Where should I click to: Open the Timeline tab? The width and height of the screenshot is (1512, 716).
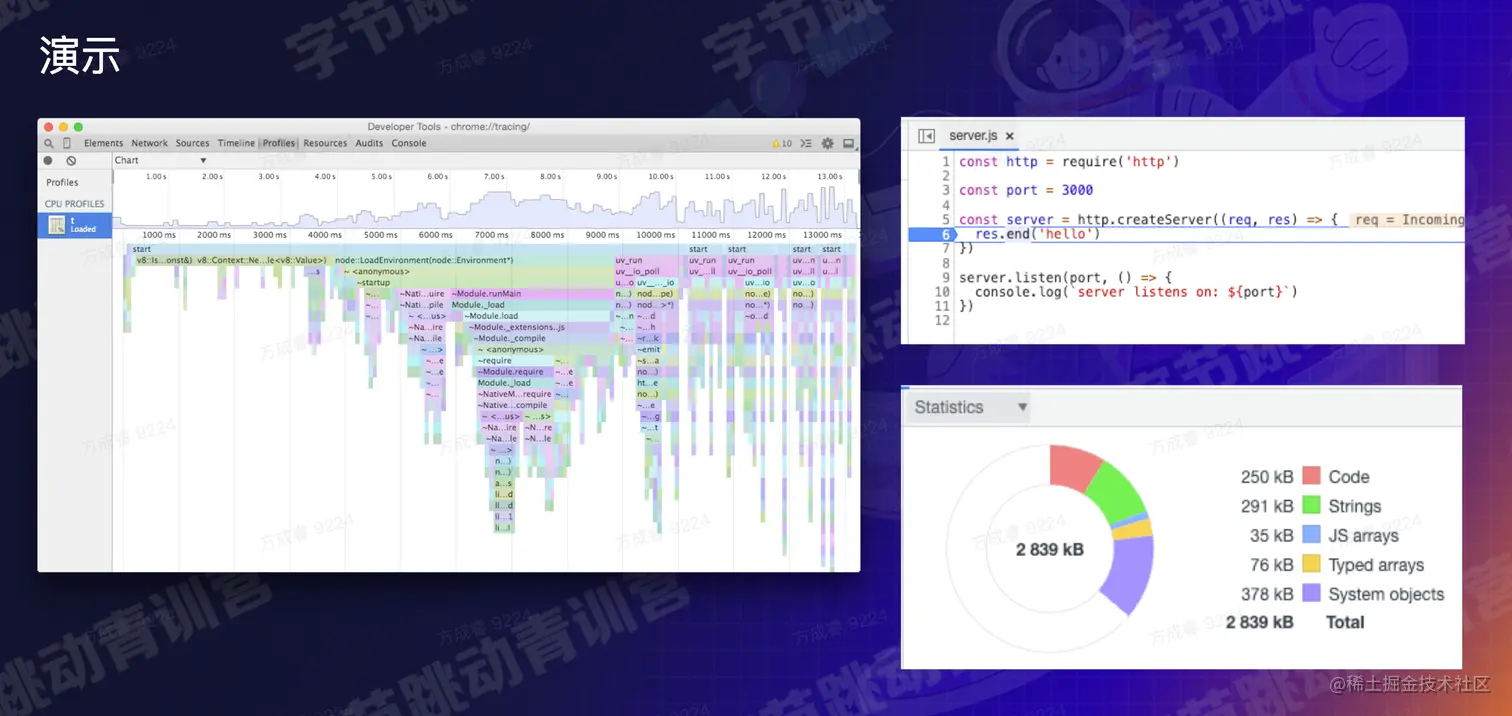click(236, 144)
